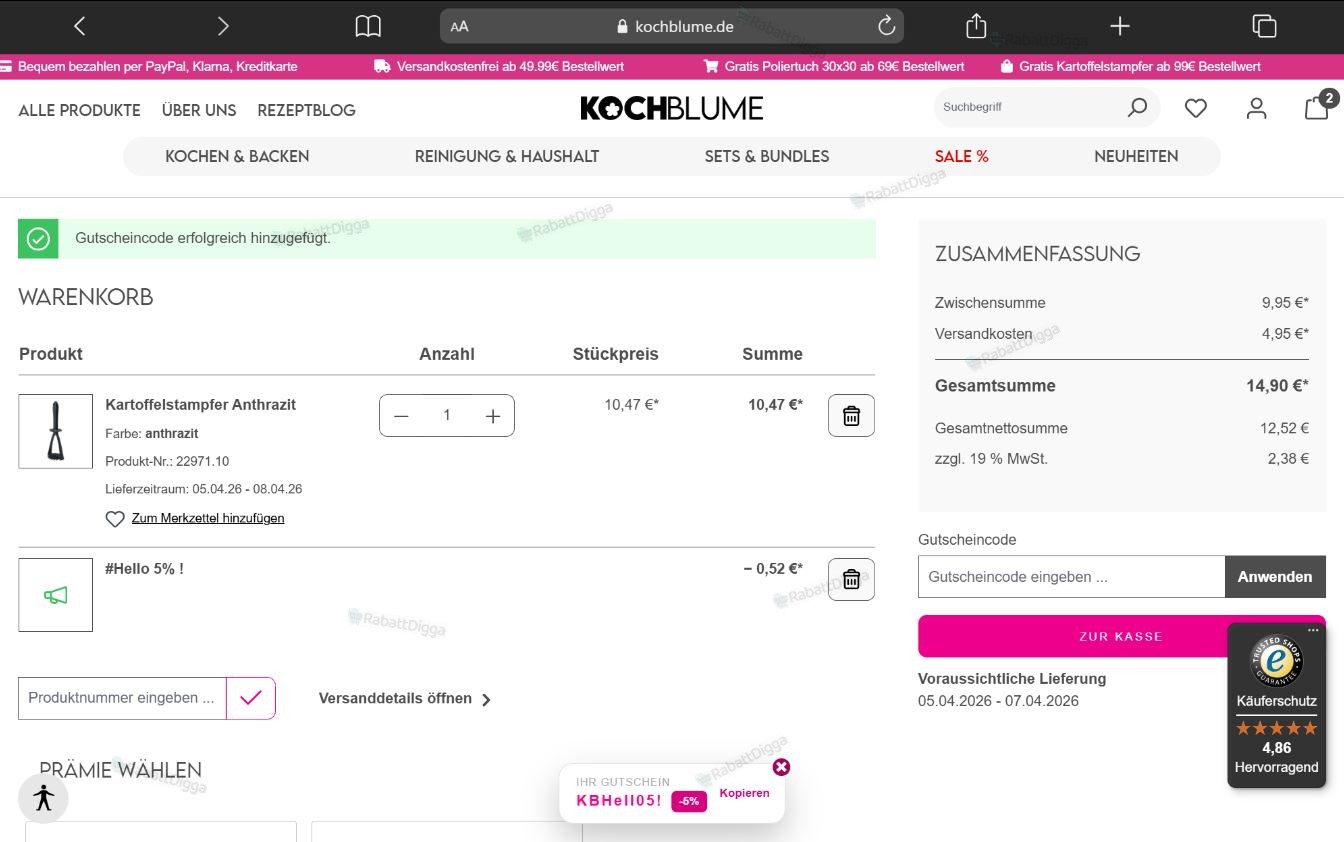Open the Safari share sheet
Screen dimensions: 1344x842
[976, 26]
